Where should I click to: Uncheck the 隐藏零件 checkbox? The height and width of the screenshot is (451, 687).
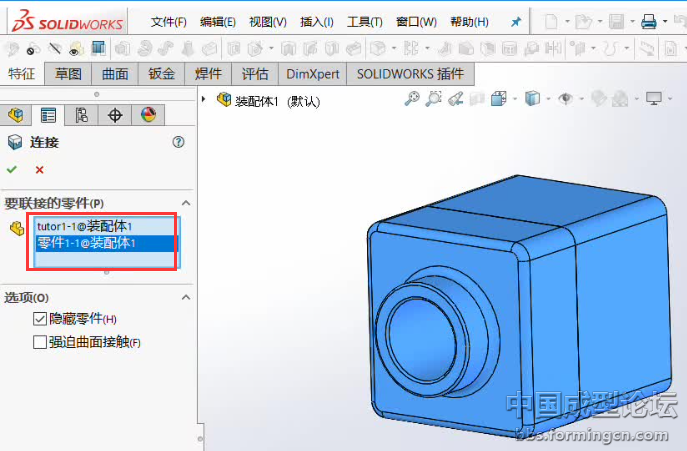(x=40, y=319)
